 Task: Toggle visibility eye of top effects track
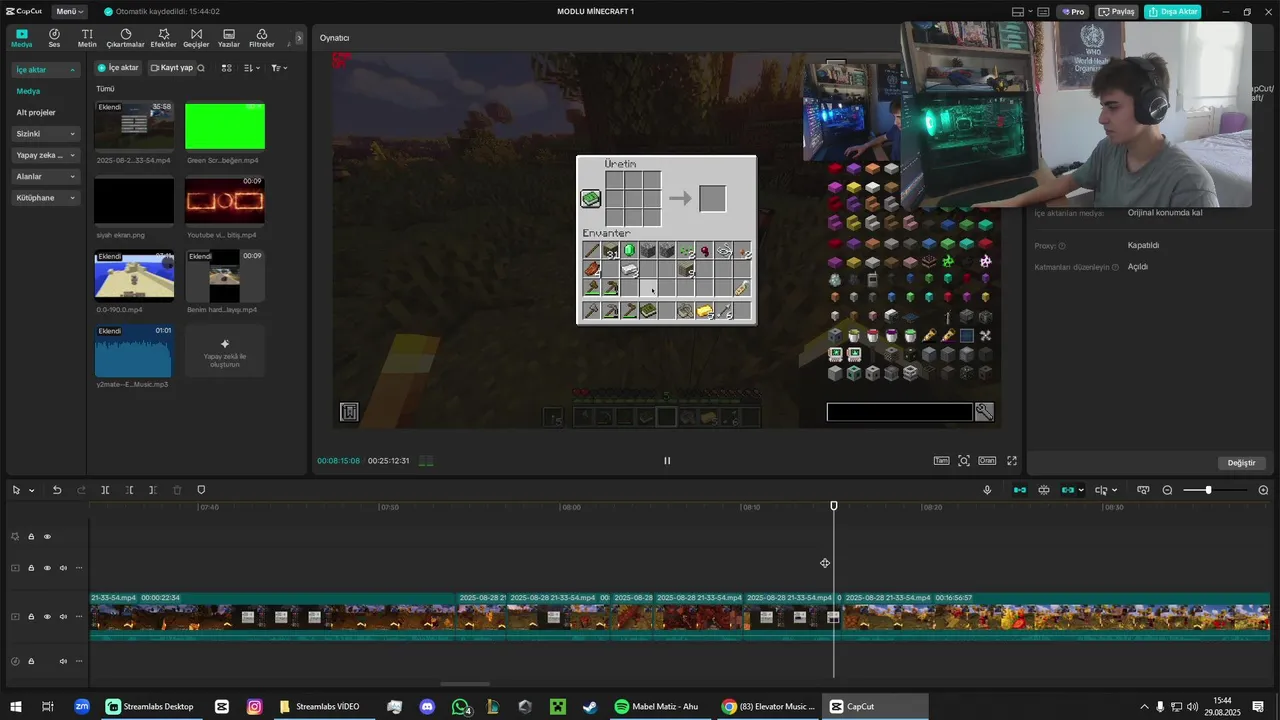click(x=47, y=537)
